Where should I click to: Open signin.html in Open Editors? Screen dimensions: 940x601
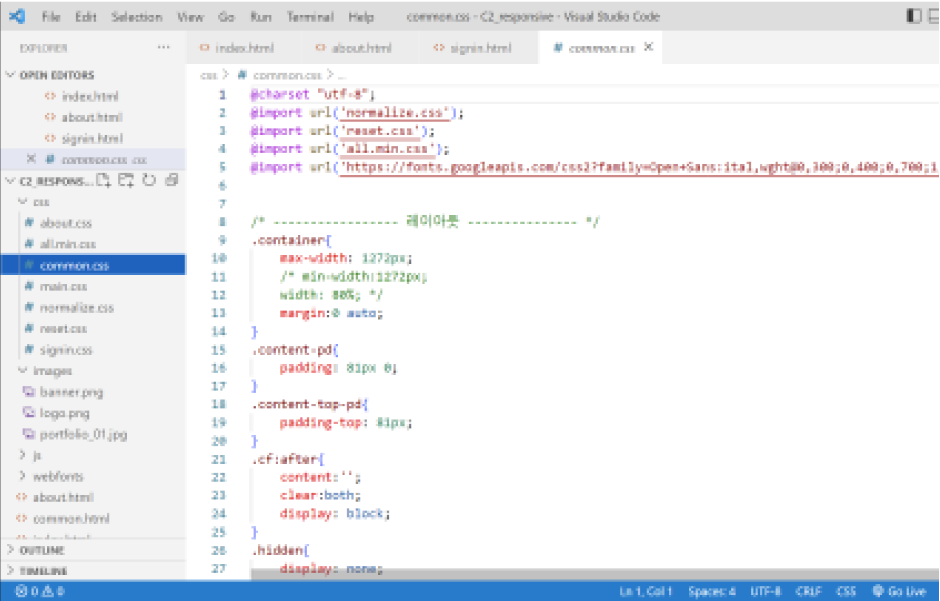click(x=92, y=138)
